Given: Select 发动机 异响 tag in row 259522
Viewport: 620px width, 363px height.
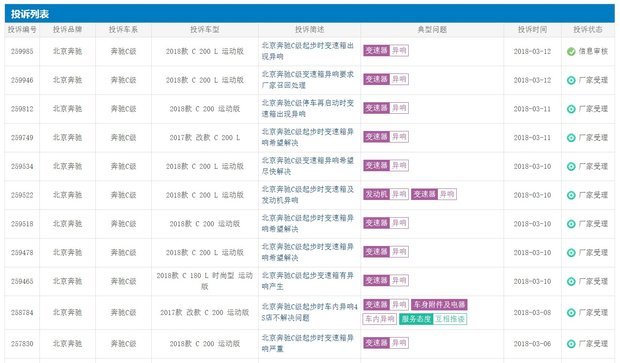Looking at the screenshot, I should coord(386,194).
